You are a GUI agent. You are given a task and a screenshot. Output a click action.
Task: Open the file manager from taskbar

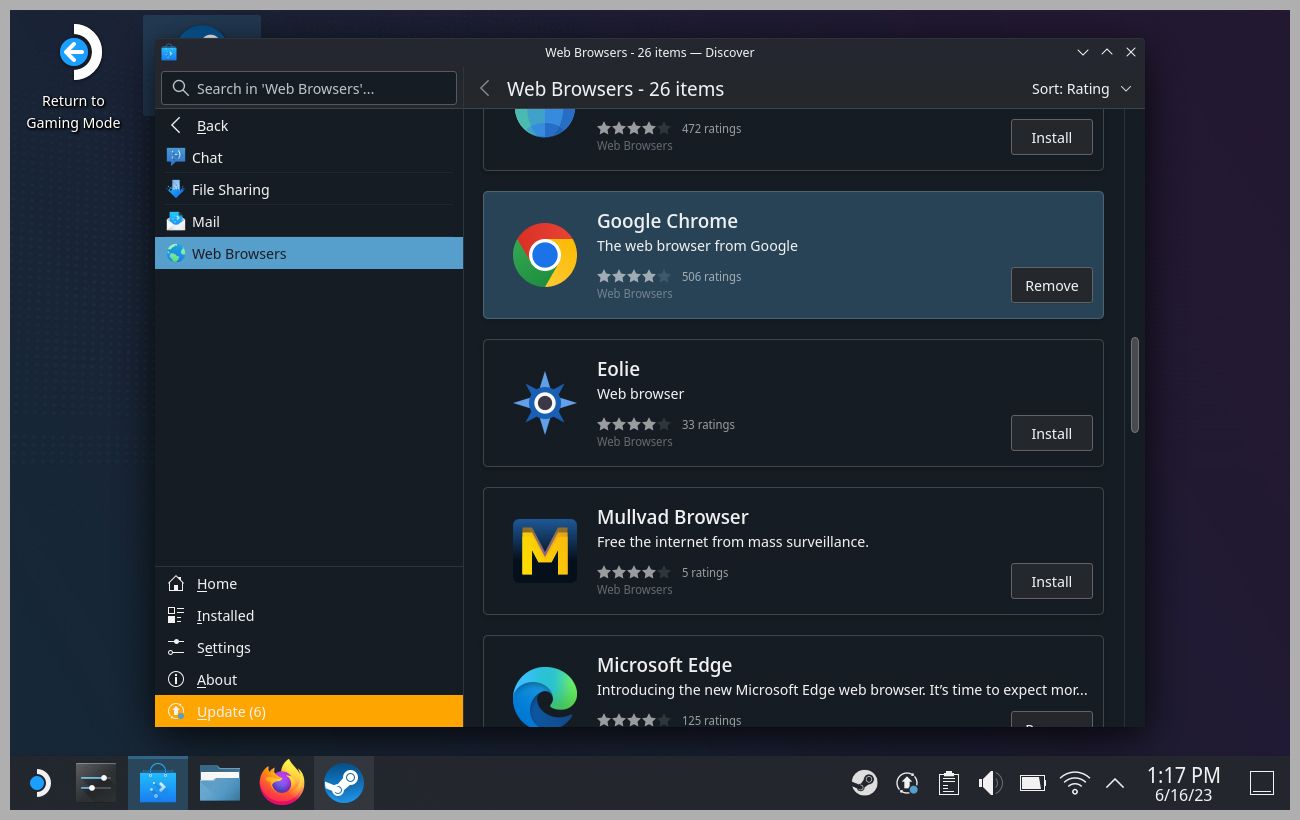(x=220, y=783)
